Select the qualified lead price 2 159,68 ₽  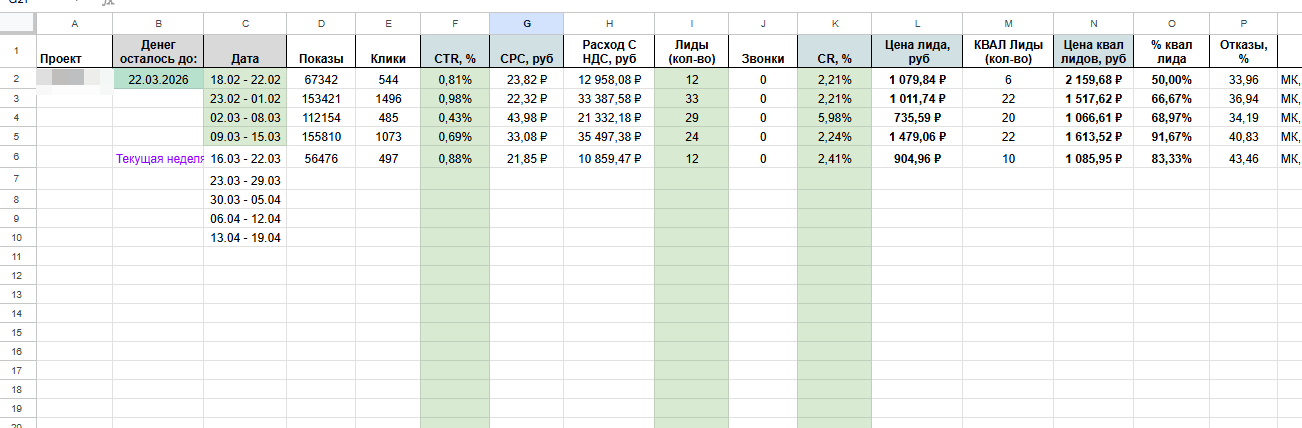tap(1093, 80)
